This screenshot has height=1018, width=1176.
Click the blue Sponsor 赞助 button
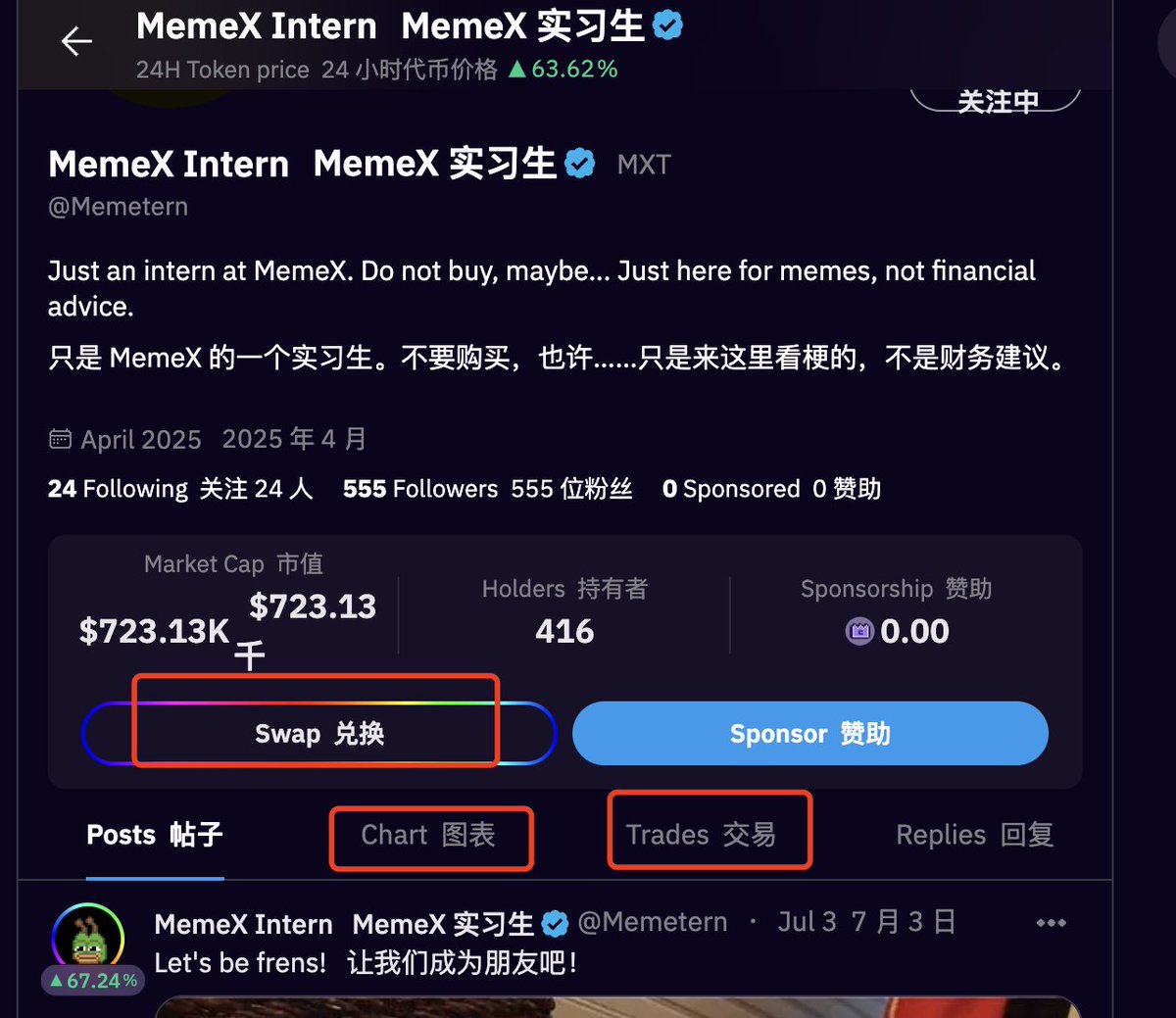[810, 734]
